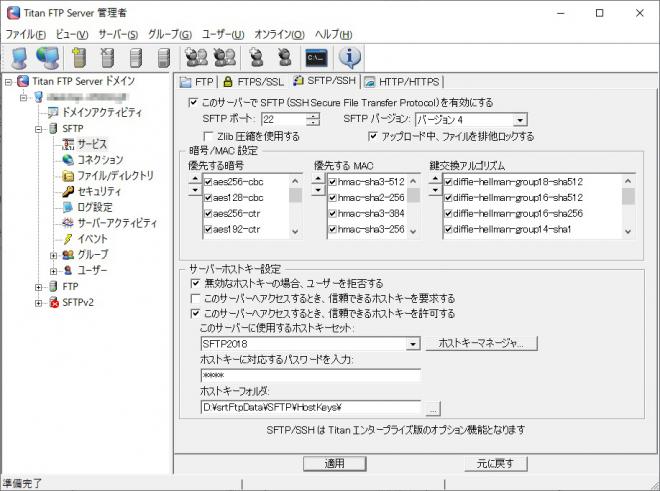The image size is (660, 491).
Task: Click the start server toolbar icon
Action: coord(136,58)
